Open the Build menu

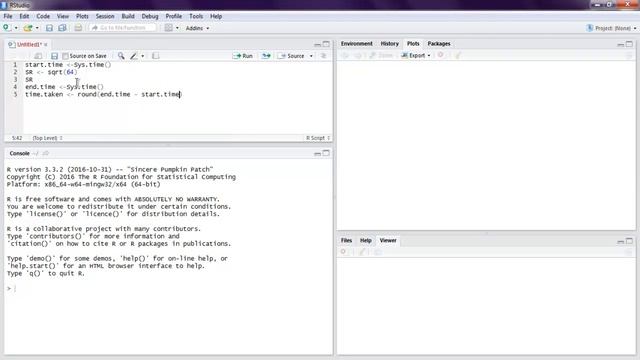(128, 16)
